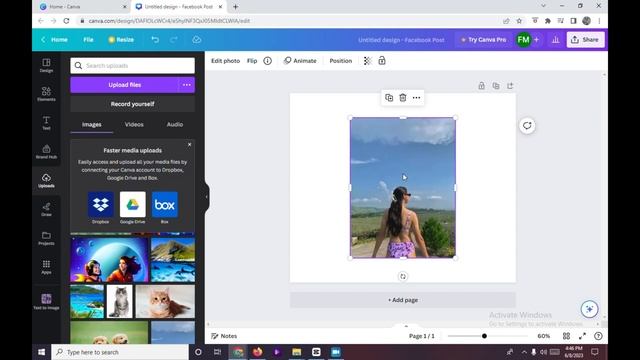Click the Redo arrow
The height and width of the screenshot is (360, 640).
coord(174,40)
